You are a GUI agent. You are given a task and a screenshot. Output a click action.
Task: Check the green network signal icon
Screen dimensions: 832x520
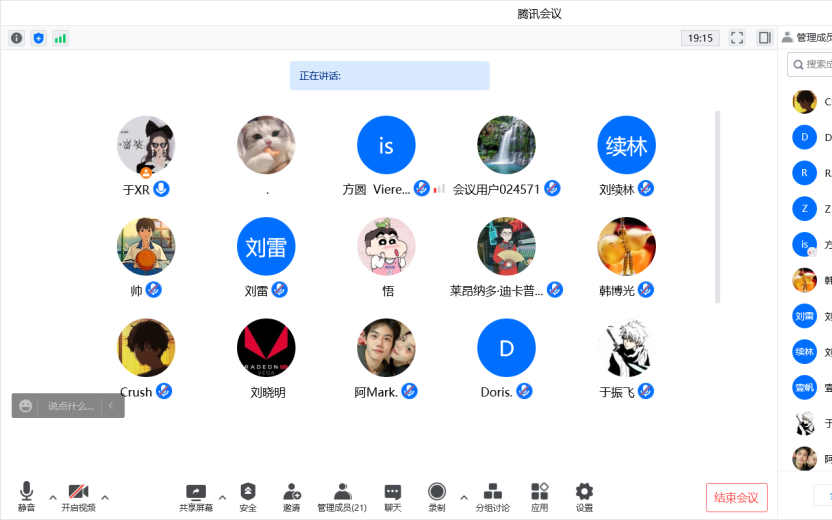(x=60, y=38)
